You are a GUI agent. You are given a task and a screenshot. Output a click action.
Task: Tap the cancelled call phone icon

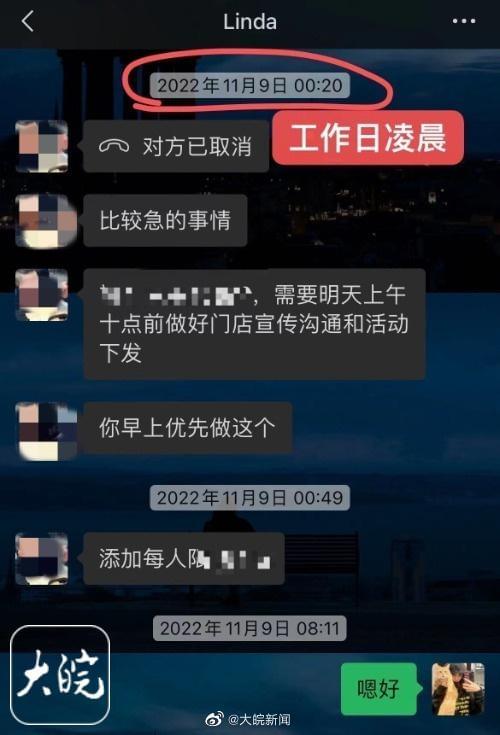(114, 147)
